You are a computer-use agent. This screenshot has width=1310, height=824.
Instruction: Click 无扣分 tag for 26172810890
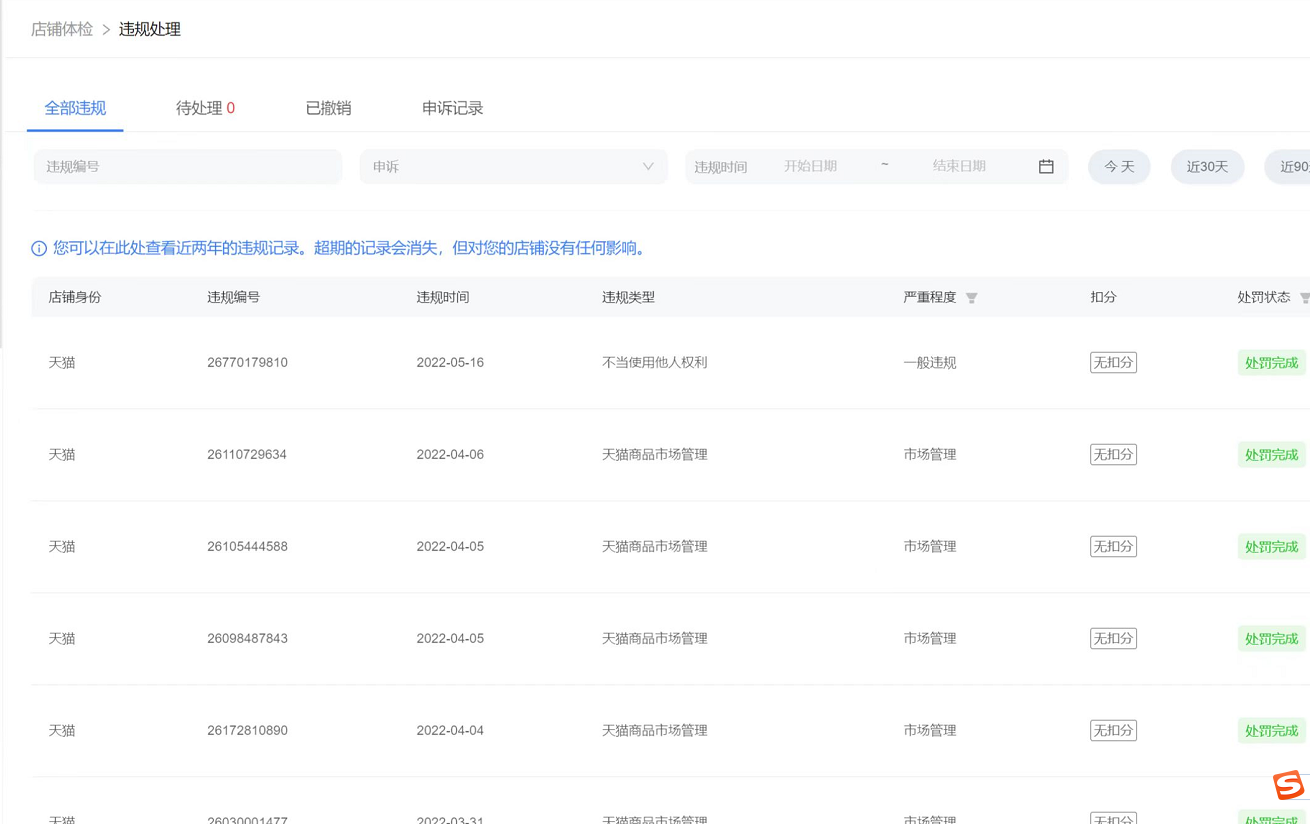1113,731
